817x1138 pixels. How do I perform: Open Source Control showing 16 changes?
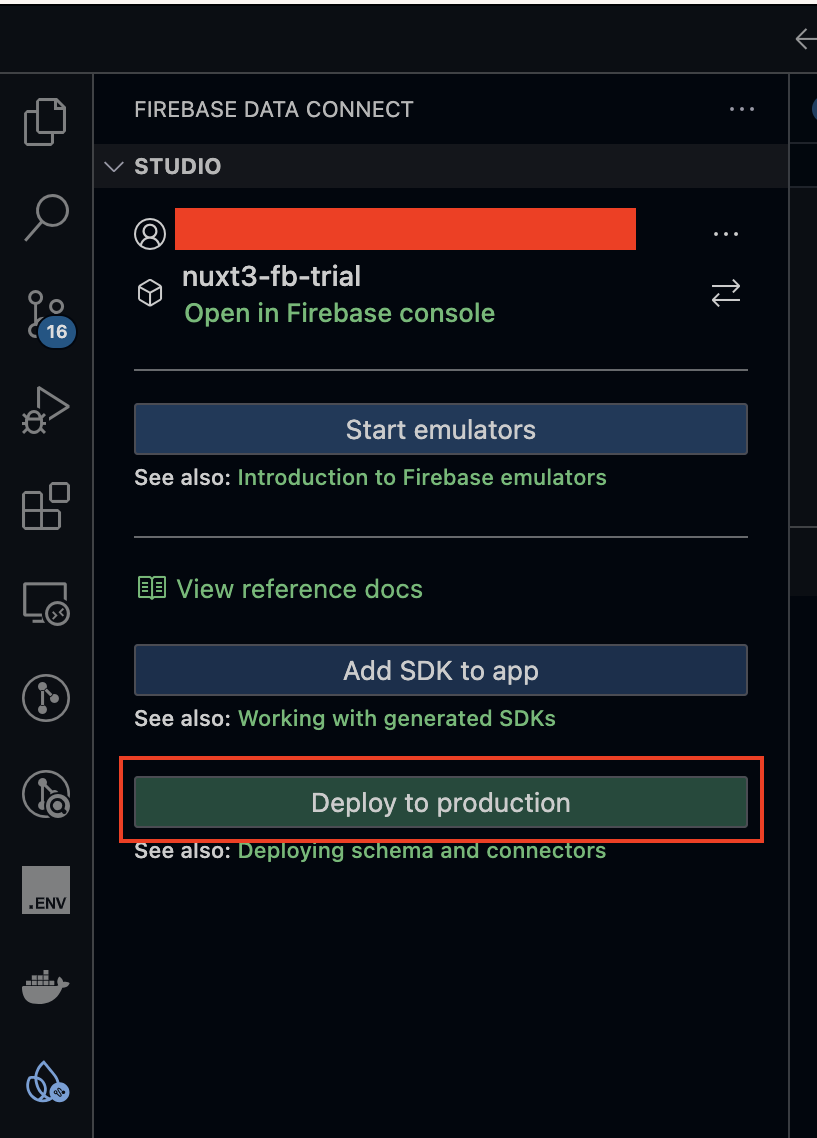click(x=45, y=314)
